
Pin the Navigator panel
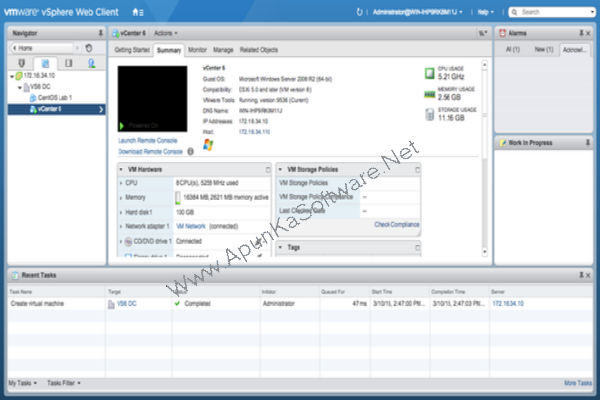coord(101,33)
